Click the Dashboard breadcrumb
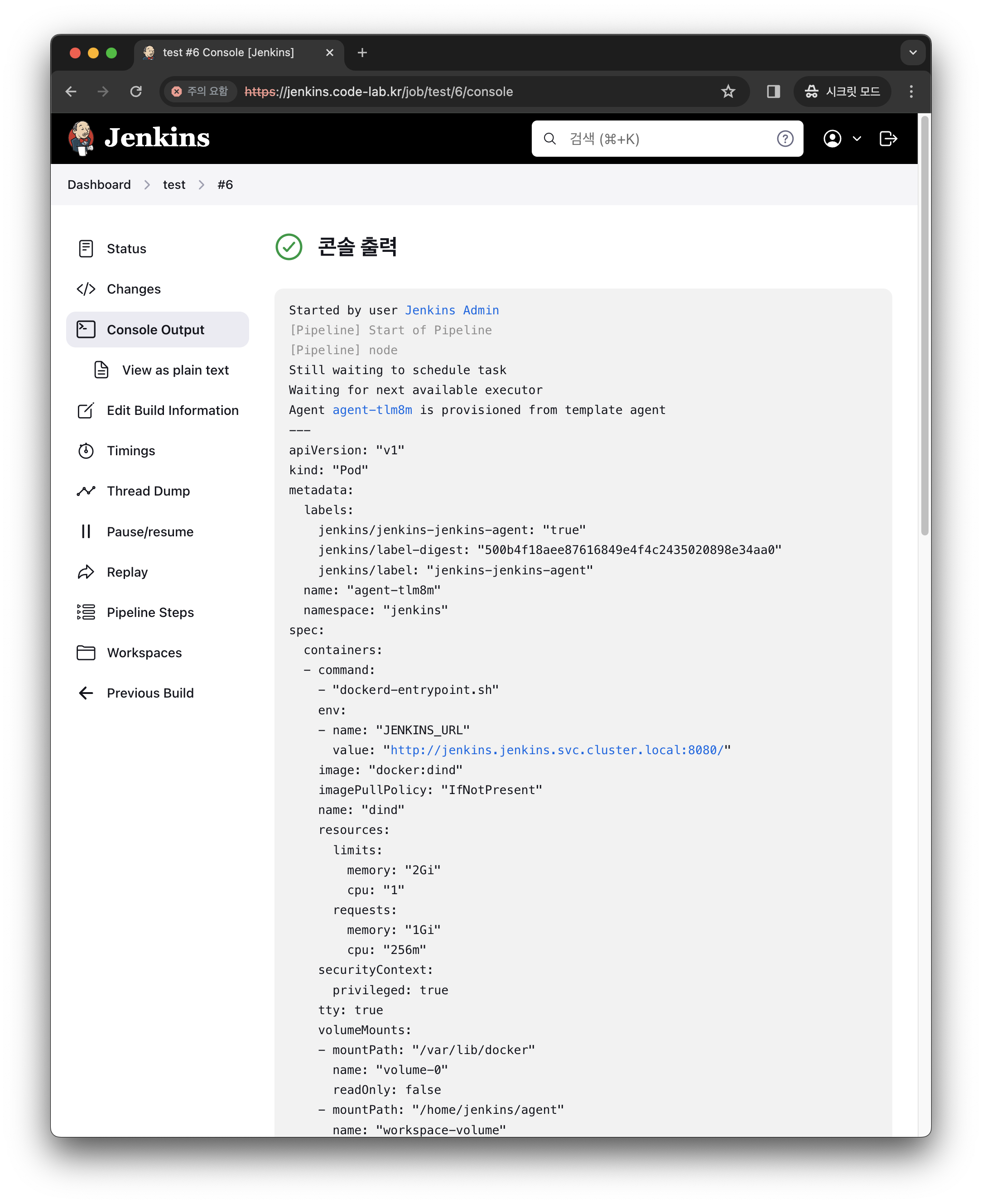The height and width of the screenshot is (1204, 982). 99,185
